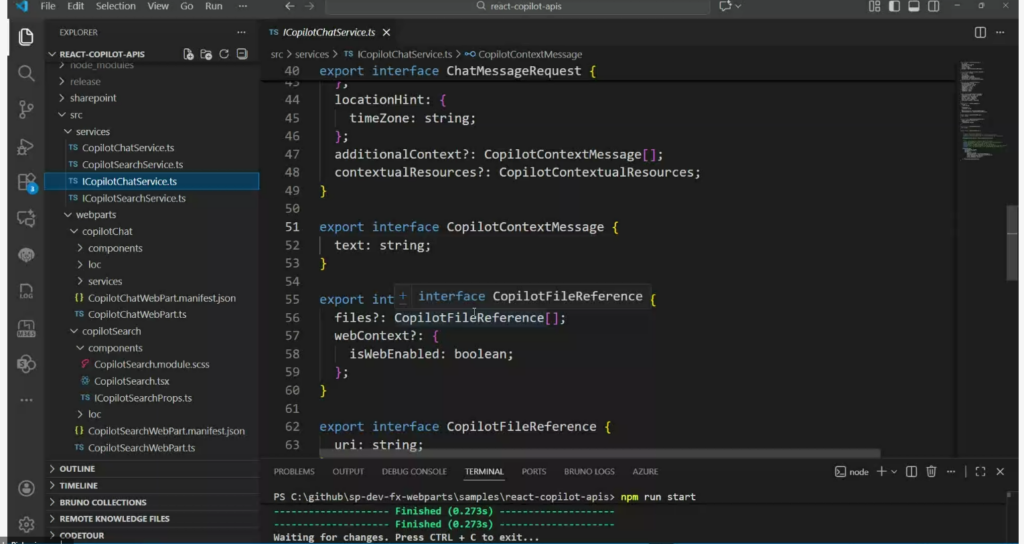Open the Search view in activity bar

(26, 73)
